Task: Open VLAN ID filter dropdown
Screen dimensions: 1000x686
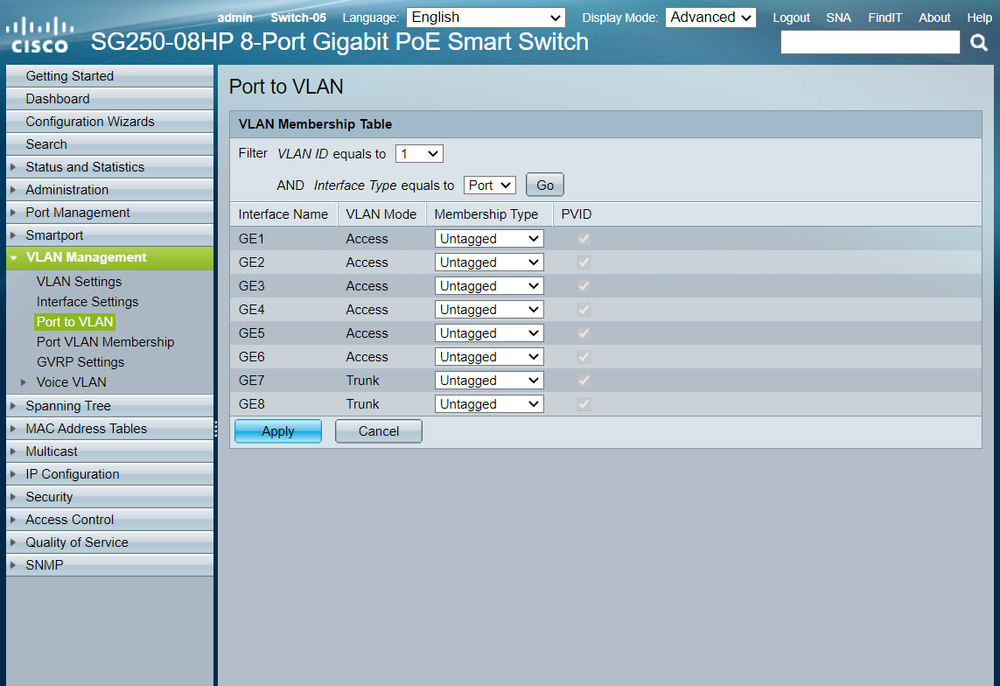Action: tap(419, 154)
